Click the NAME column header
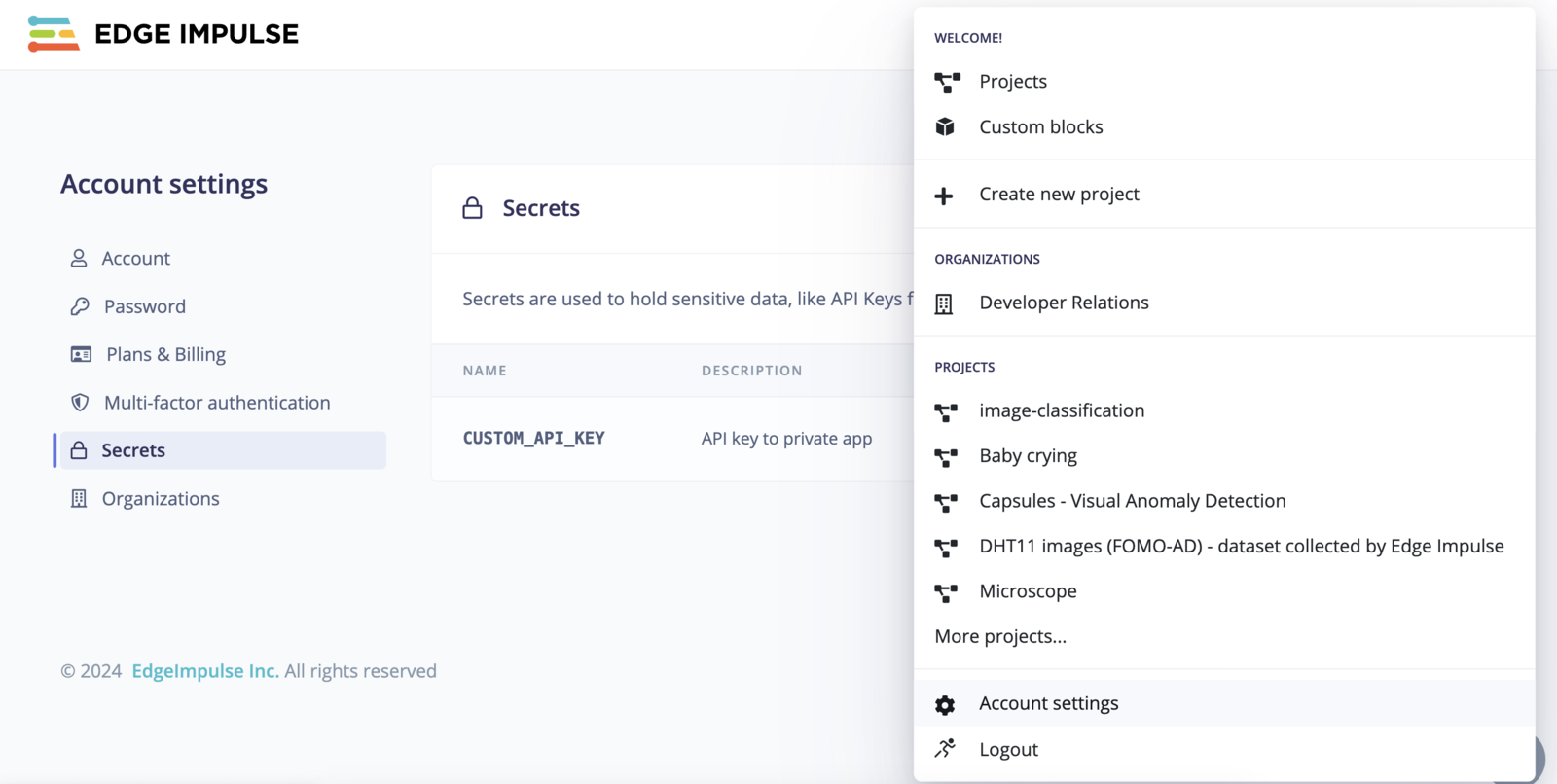This screenshot has width=1557, height=784. [x=485, y=371]
